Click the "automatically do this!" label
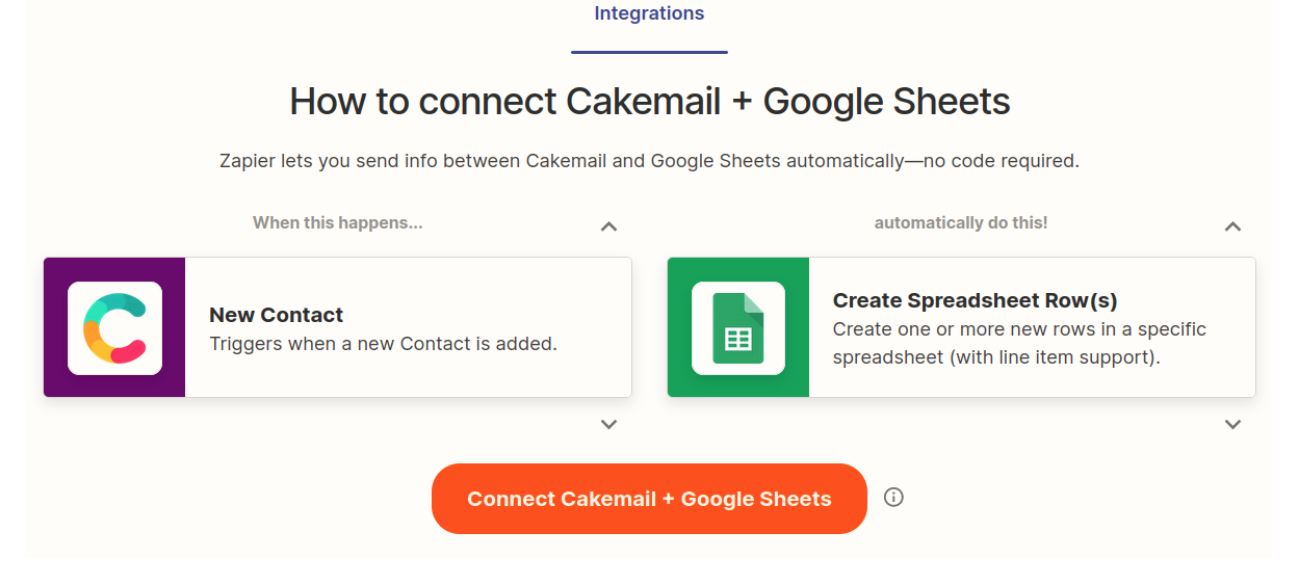 (x=961, y=223)
